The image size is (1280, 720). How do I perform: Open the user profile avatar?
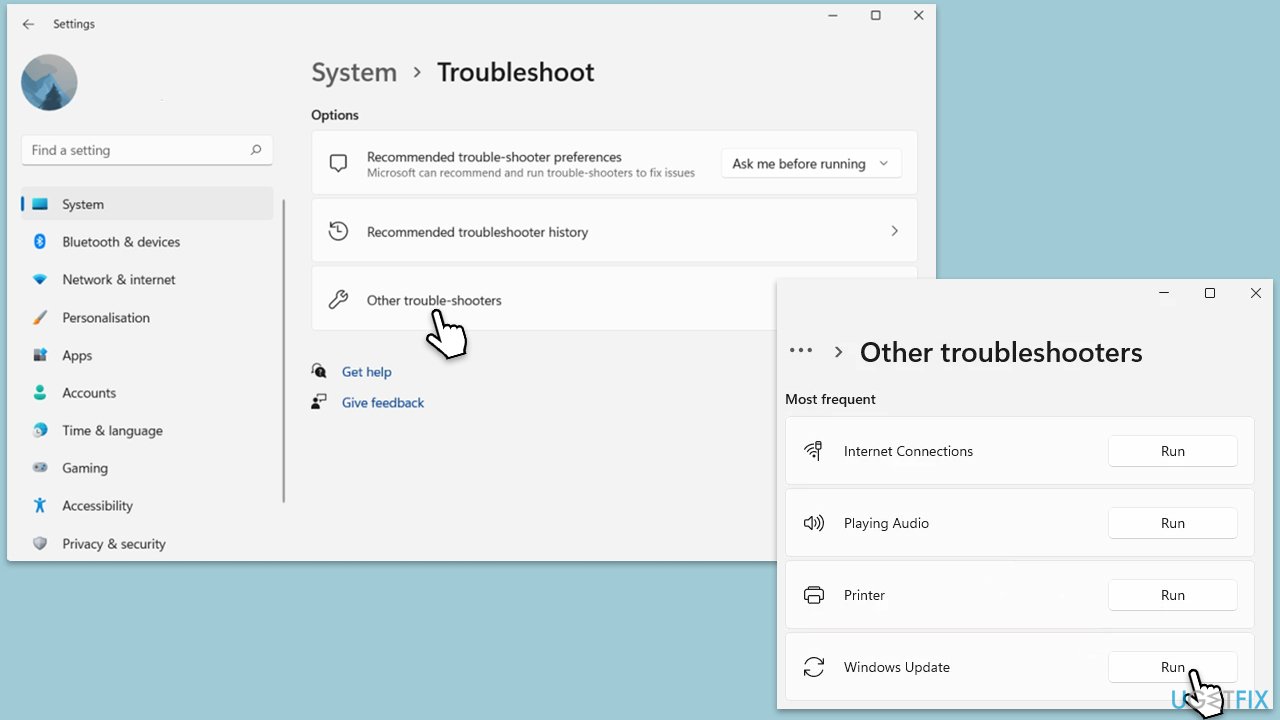(x=49, y=82)
